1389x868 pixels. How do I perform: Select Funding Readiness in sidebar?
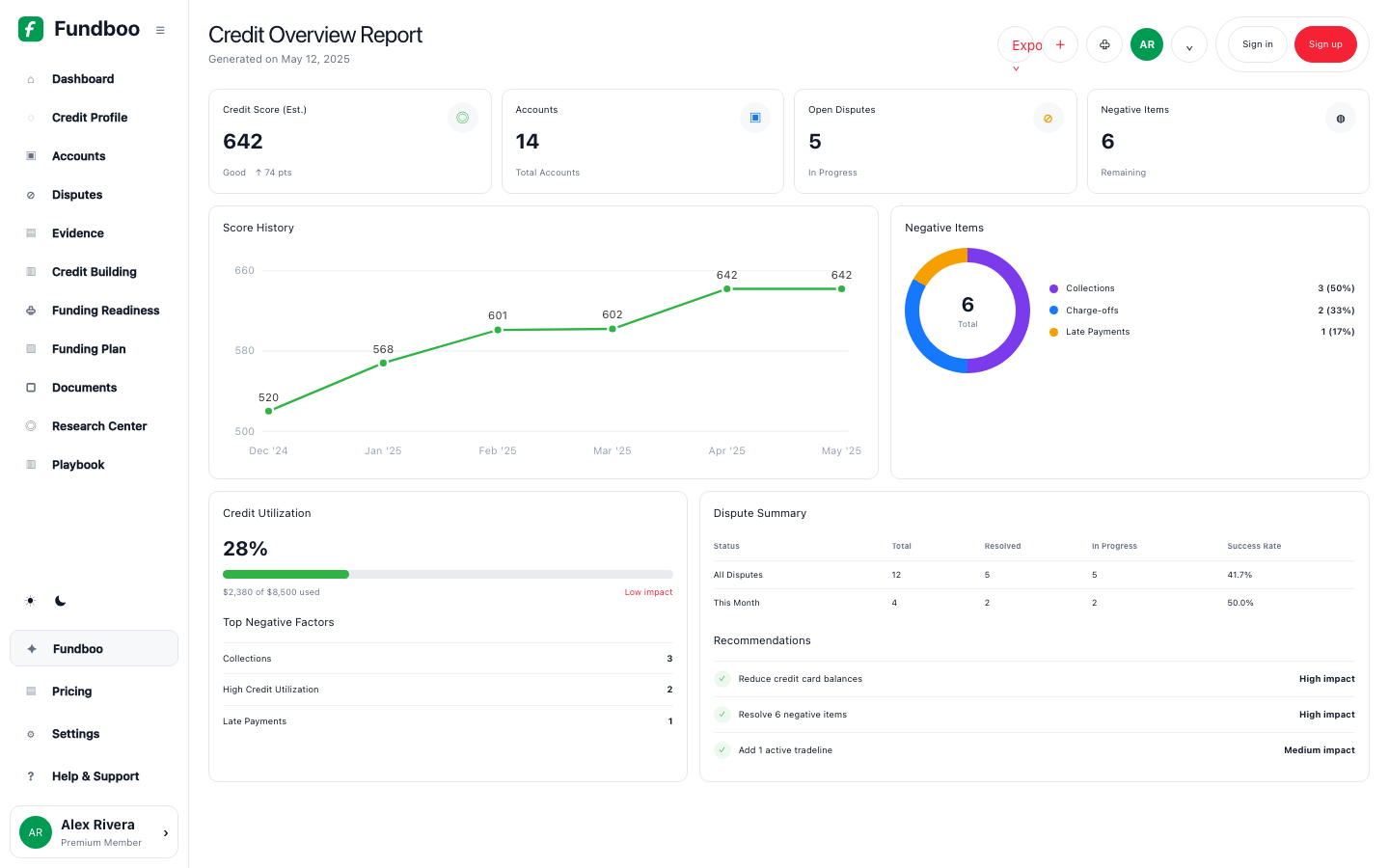coord(95,311)
